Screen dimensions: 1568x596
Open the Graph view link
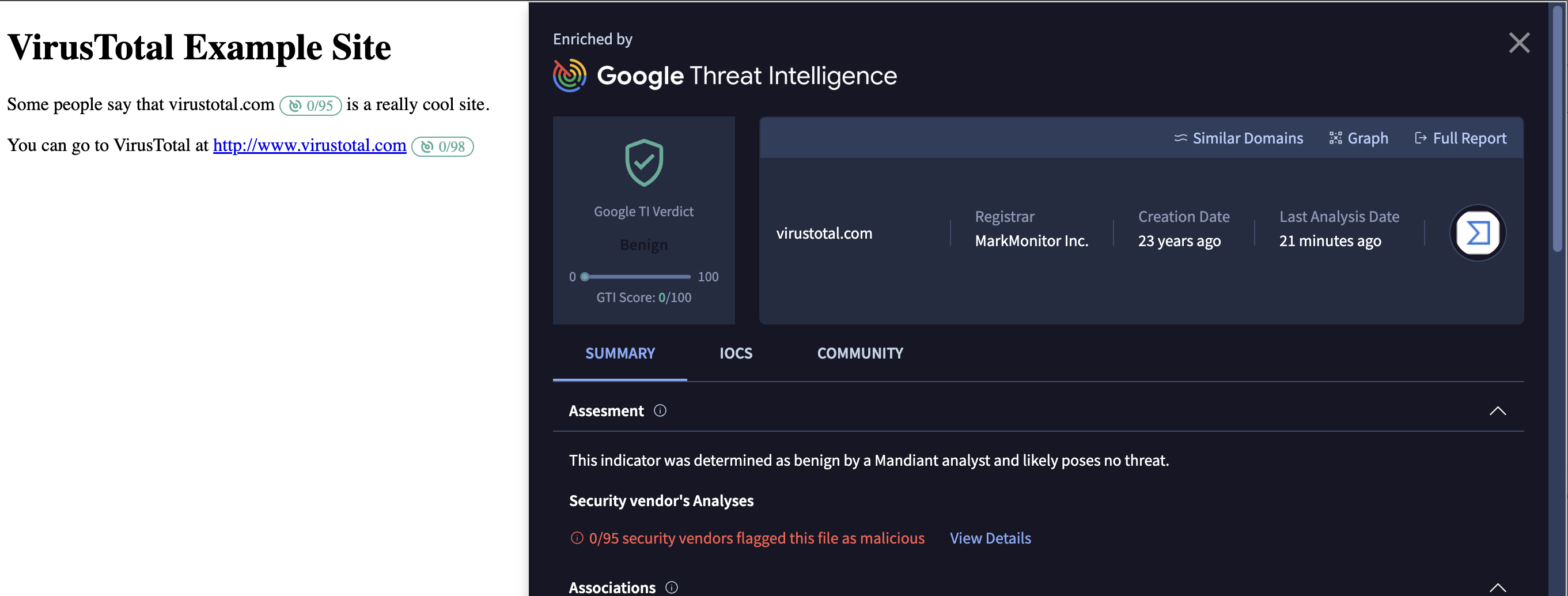click(x=1359, y=138)
